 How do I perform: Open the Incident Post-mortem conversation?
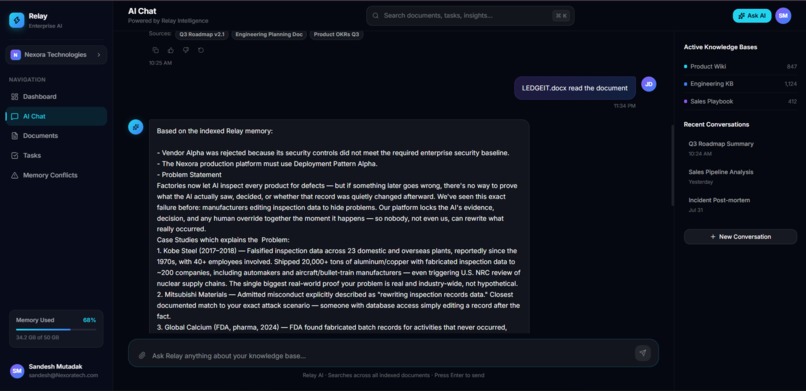(740, 204)
